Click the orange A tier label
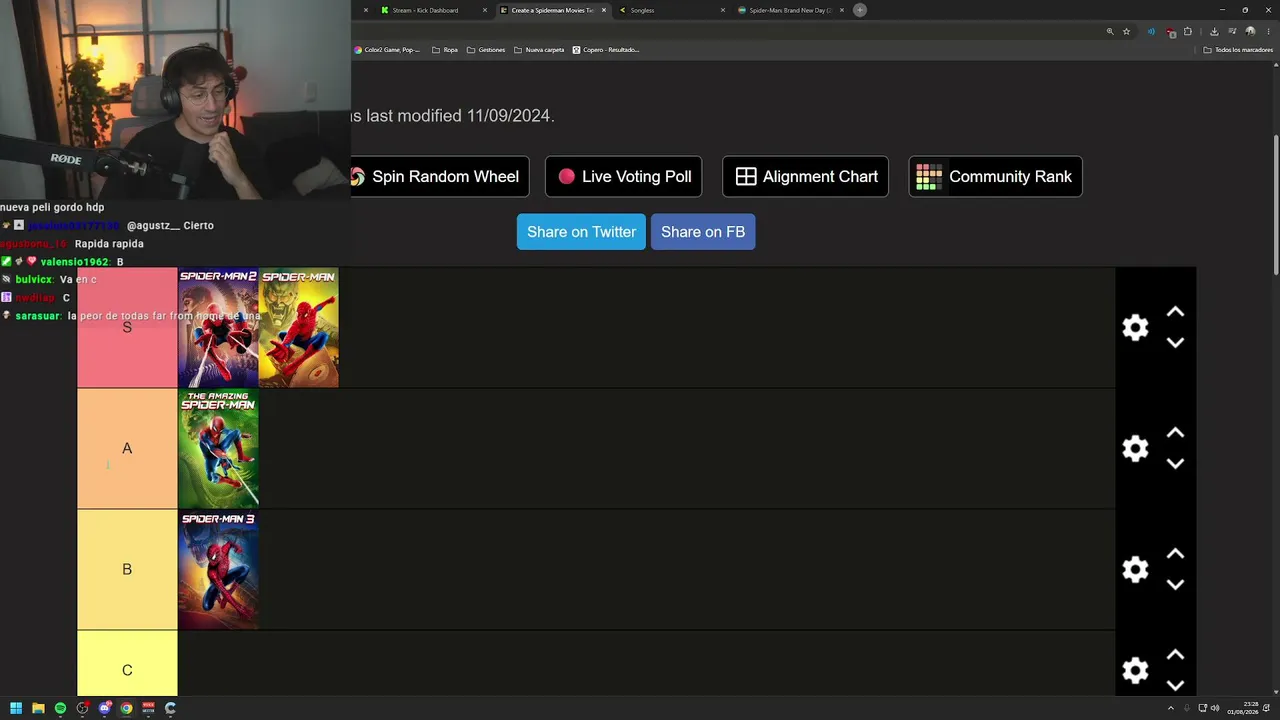The image size is (1280, 720). point(127,449)
